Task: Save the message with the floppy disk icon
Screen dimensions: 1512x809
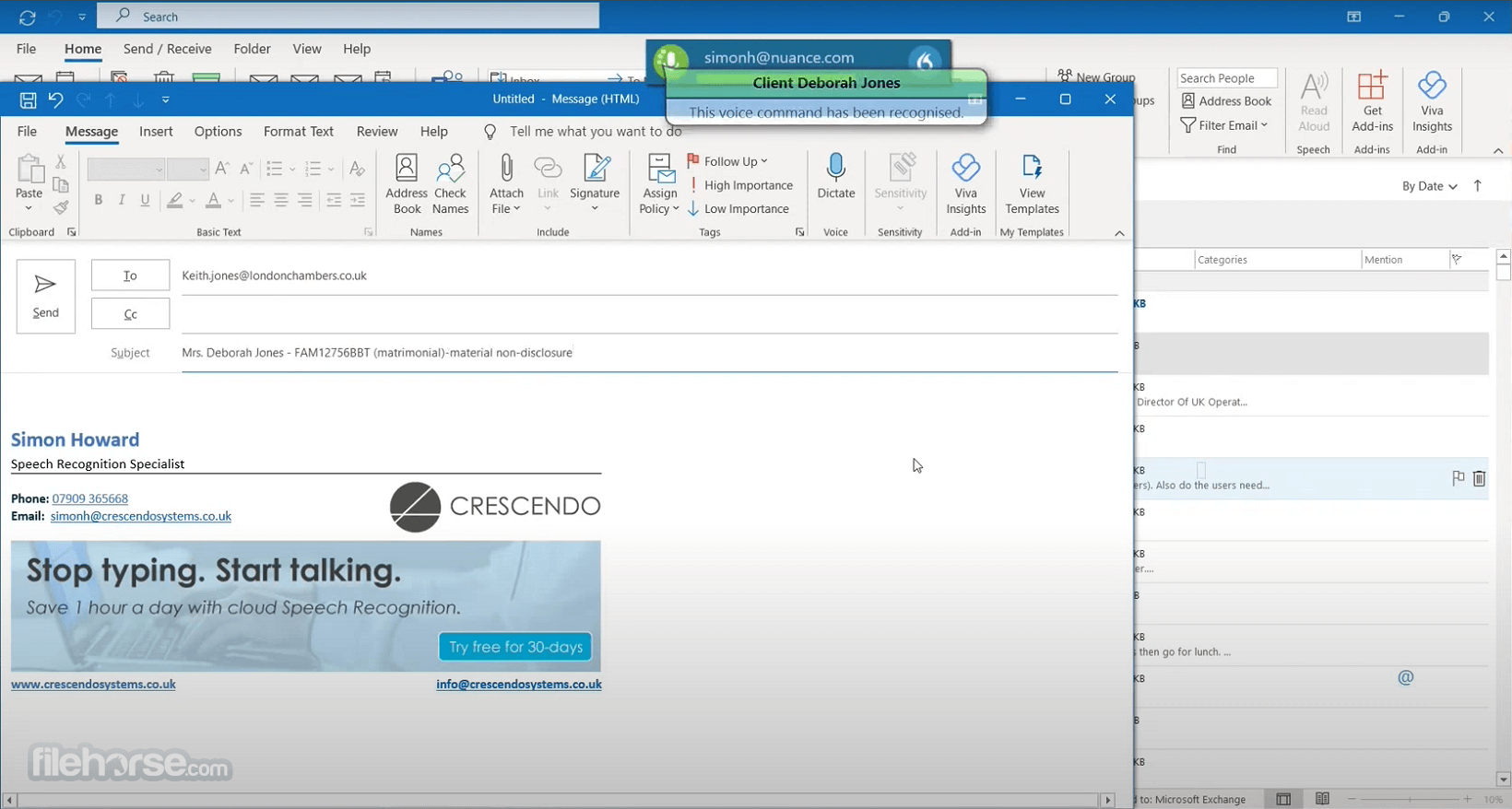Action: click(28, 100)
